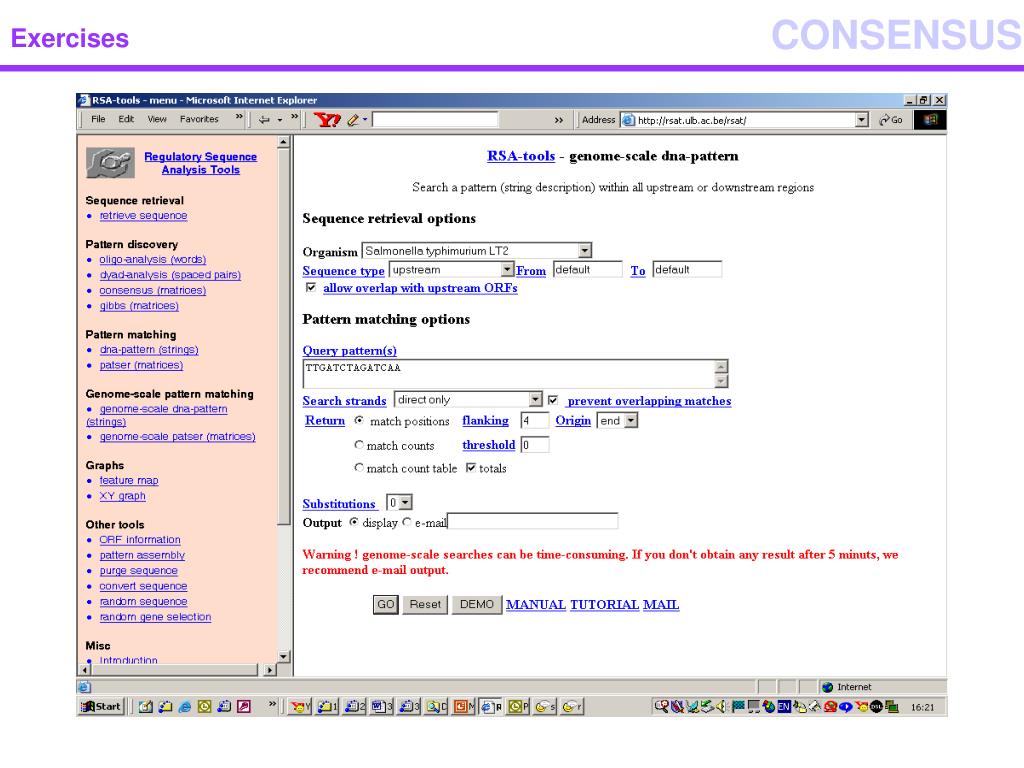Click the threshold input field

[534, 445]
